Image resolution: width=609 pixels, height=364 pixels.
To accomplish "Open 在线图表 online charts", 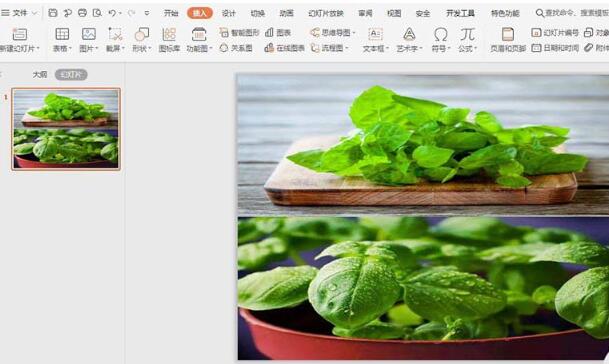I will click(284, 48).
